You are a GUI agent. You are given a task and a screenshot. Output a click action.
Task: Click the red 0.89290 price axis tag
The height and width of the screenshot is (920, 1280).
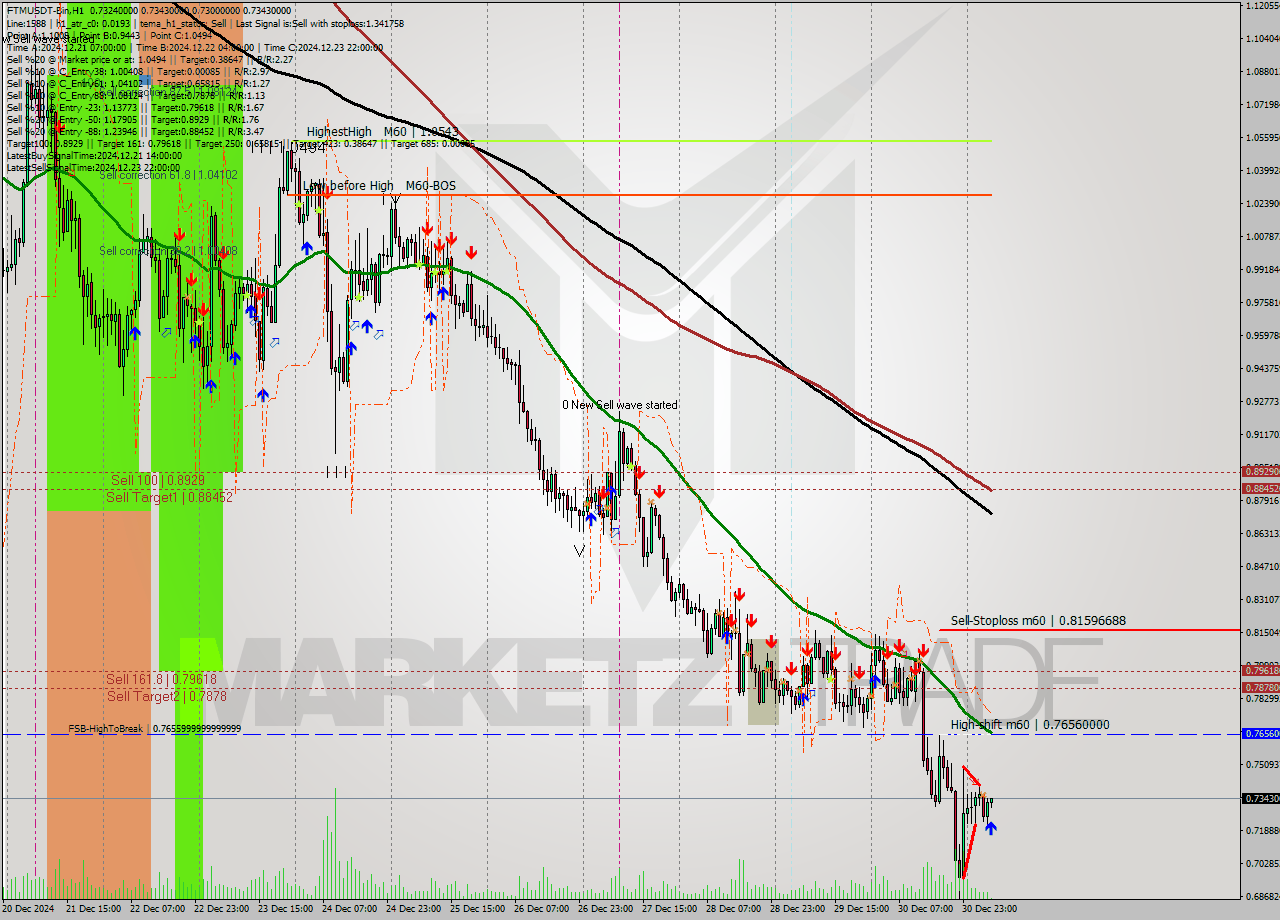[1260, 471]
